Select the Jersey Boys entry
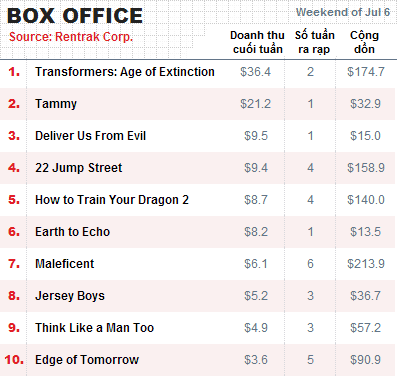The image size is (397, 376). [x=70, y=296]
